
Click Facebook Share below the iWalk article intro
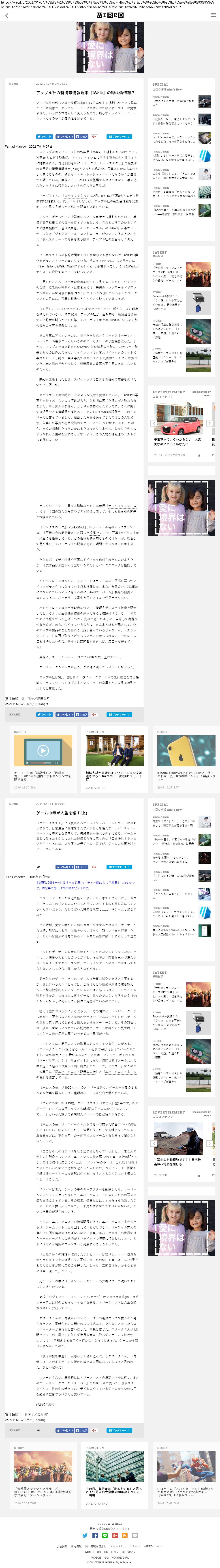coord(81,136)
